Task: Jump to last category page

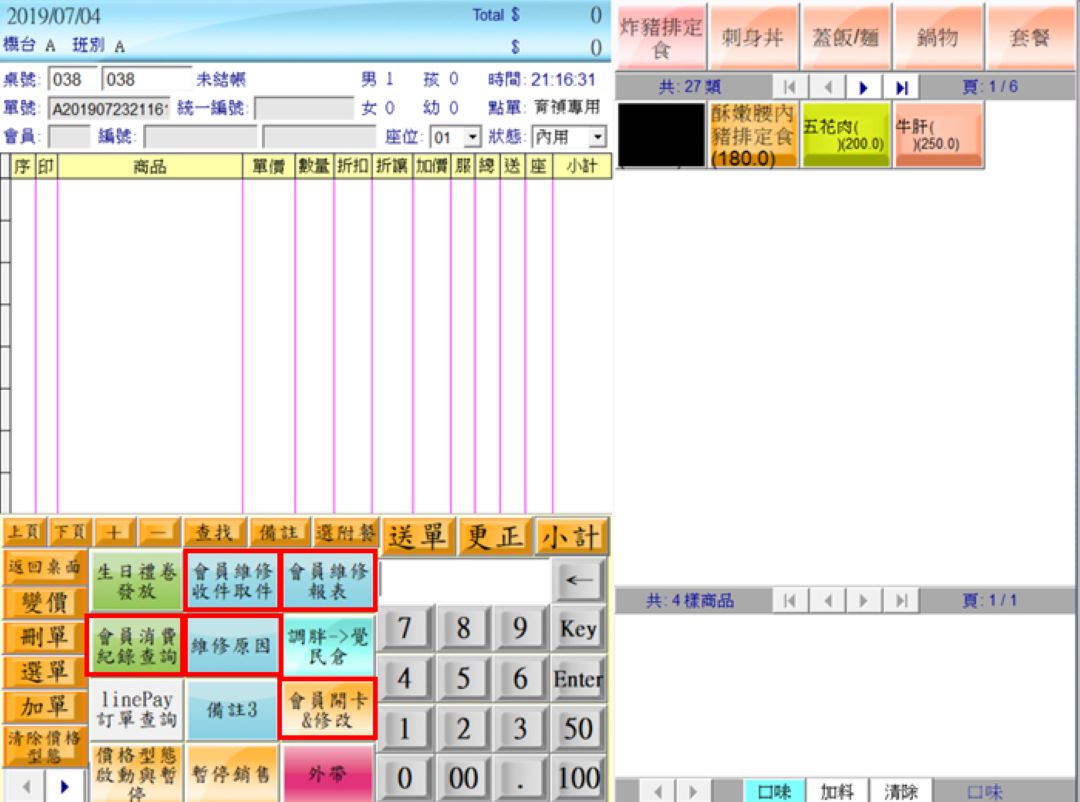Action: click(901, 87)
